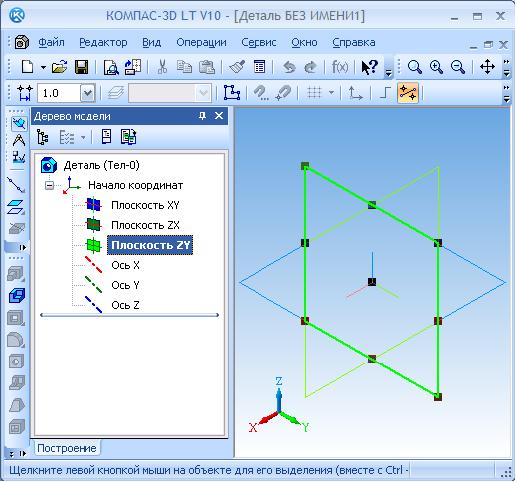Cut selection with scissors icon
This screenshot has width=516, height=482.
click(x=162, y=67)
